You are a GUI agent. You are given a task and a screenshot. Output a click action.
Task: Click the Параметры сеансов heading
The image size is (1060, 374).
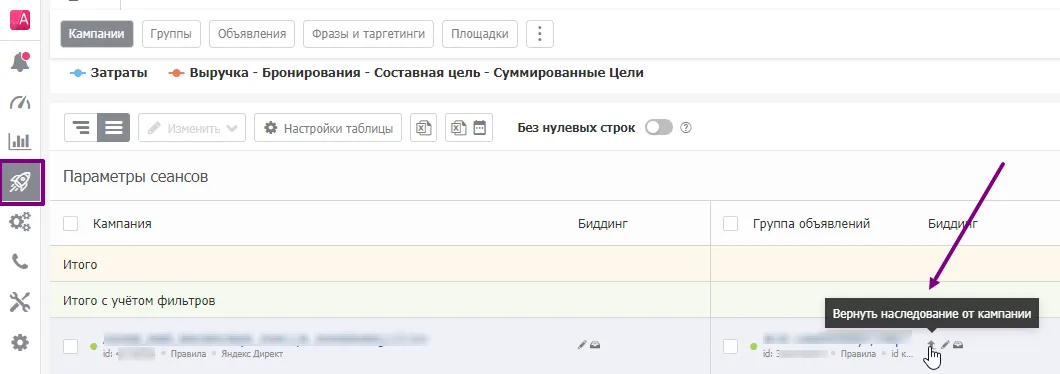tap(135, 177)
